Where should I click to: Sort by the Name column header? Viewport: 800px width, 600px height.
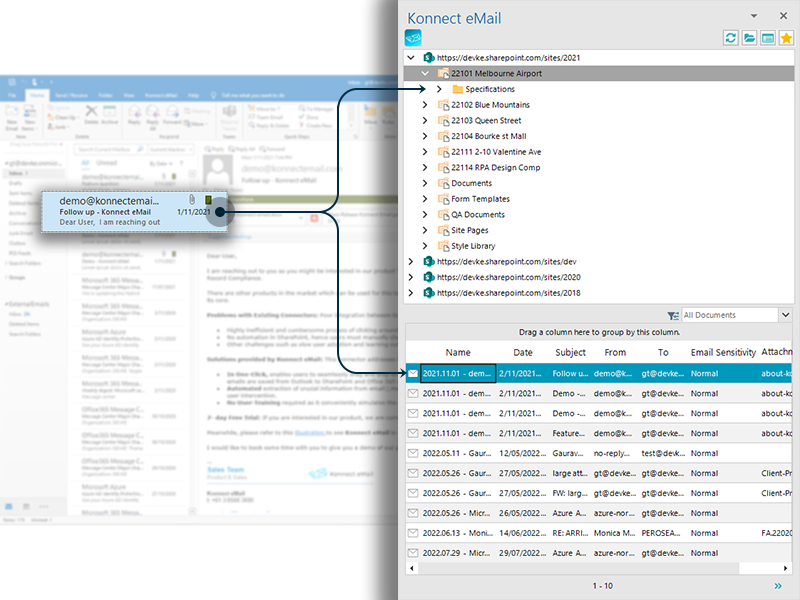click(458, 353)
